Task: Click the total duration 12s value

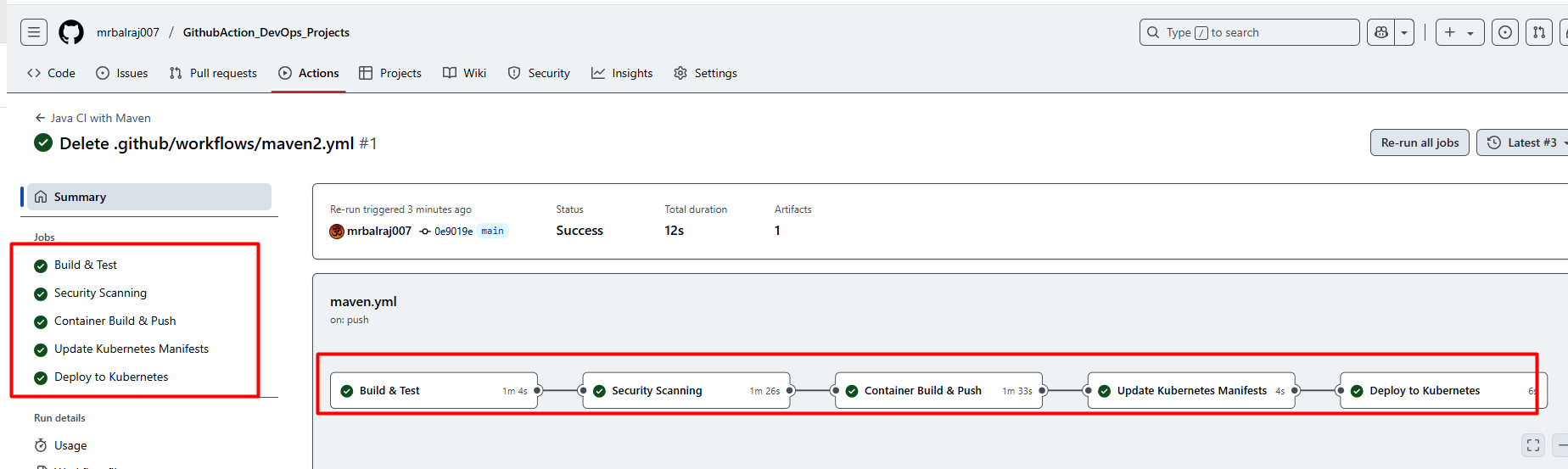Action: [x=675, y=231]
